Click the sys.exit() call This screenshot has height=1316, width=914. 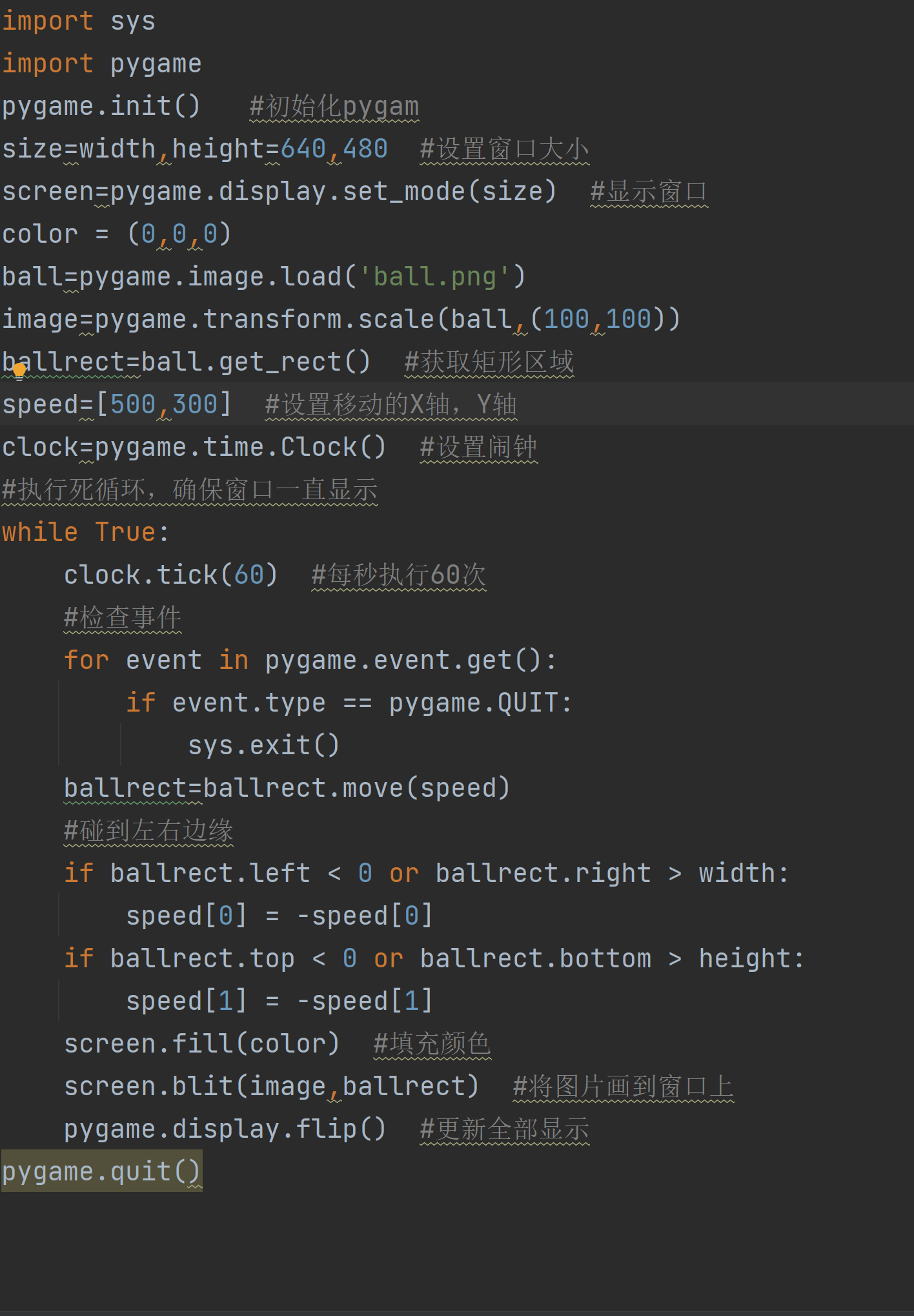pyautogui.click(x=263, y=746)
